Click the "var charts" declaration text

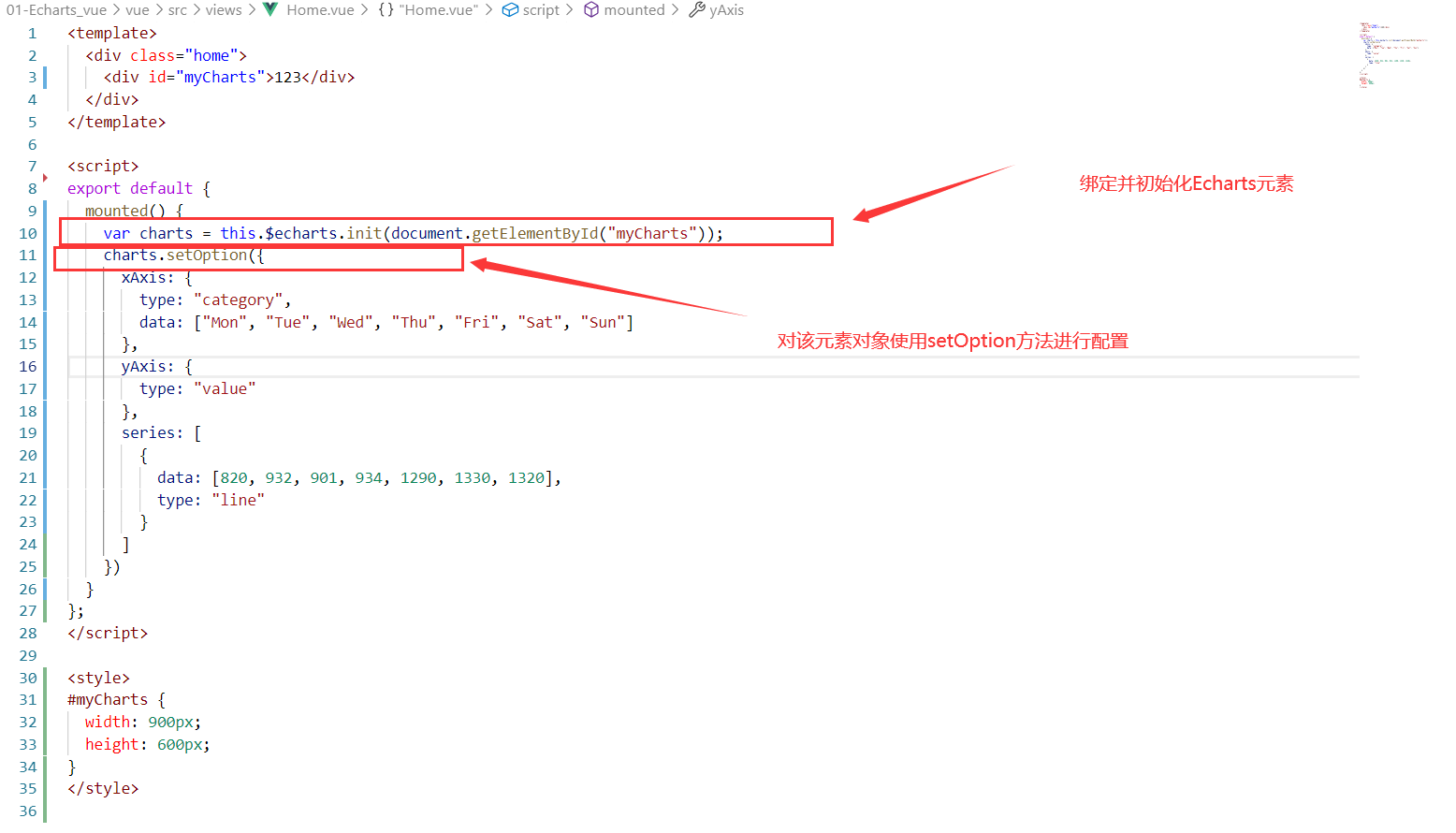148,233
